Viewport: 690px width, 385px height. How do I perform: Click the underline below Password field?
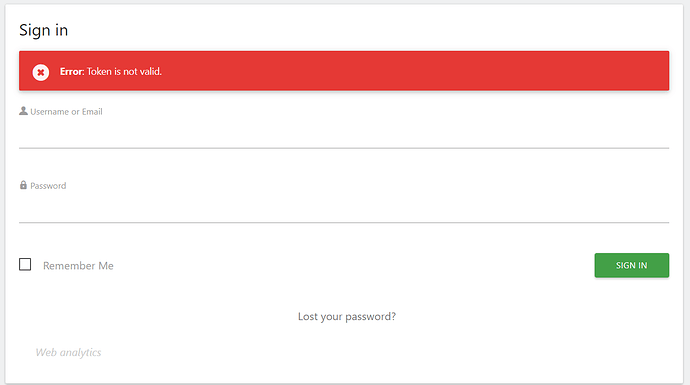point(344,222)
